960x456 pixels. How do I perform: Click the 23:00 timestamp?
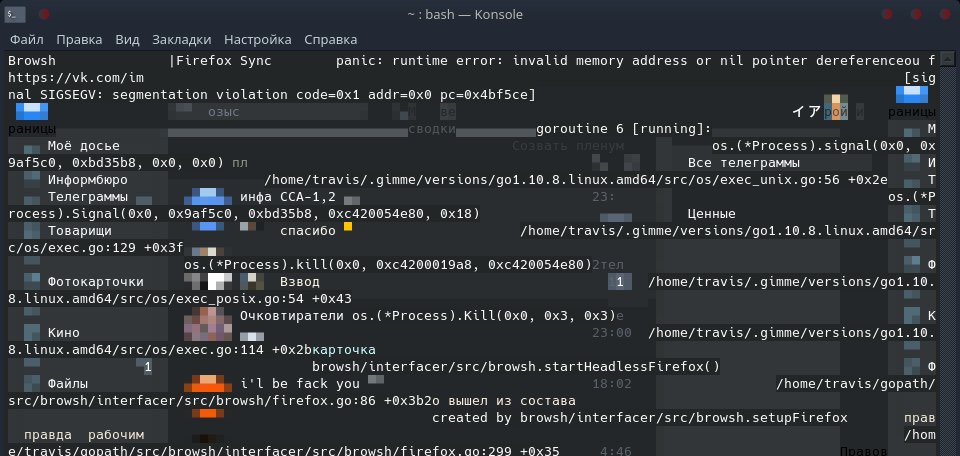pyautogui.click(x=612, y=333)
